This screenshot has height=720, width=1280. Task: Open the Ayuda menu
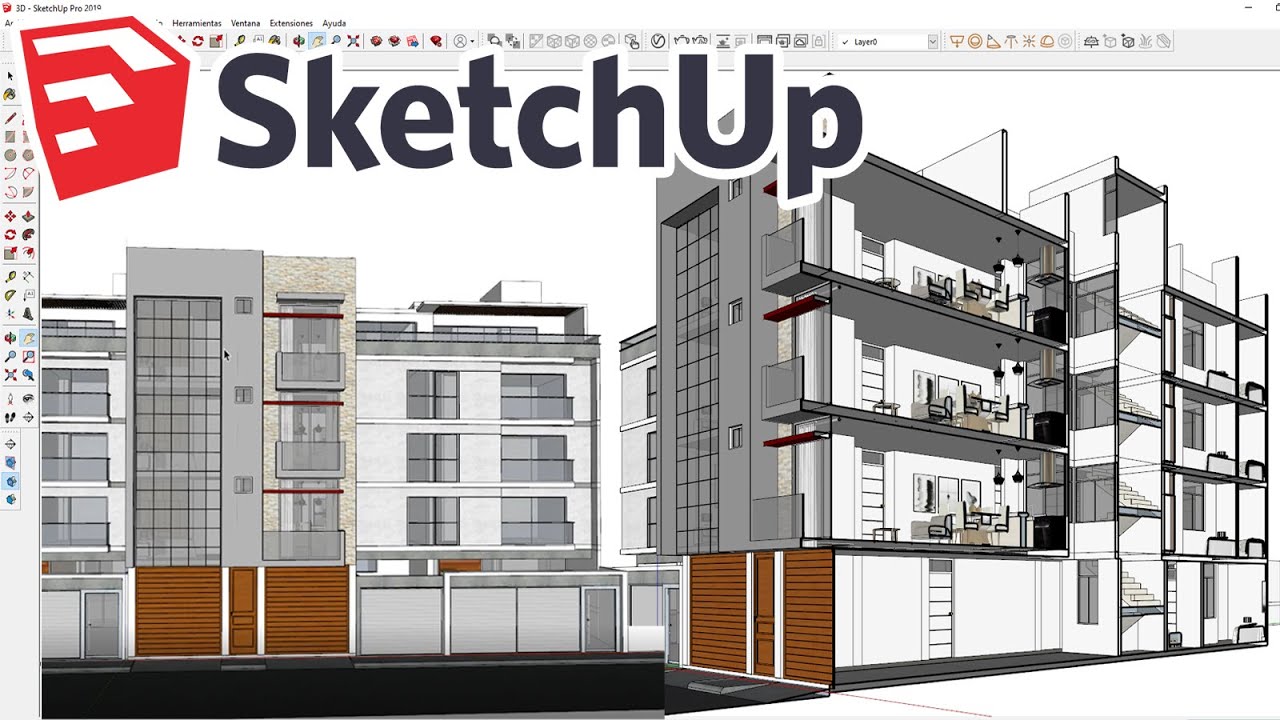point(334,23)
